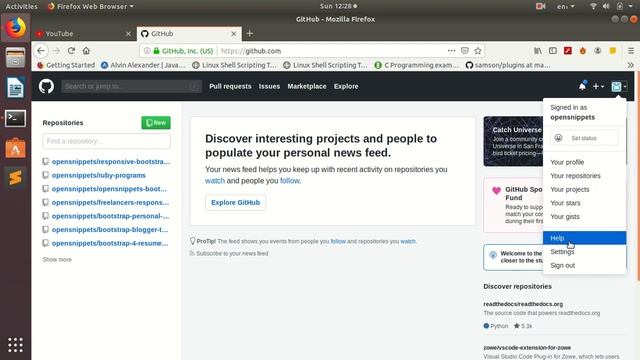640x360 pixels.
Task: Click the GitHub search box
Action: pyautogui.click(x=131, y=86)
